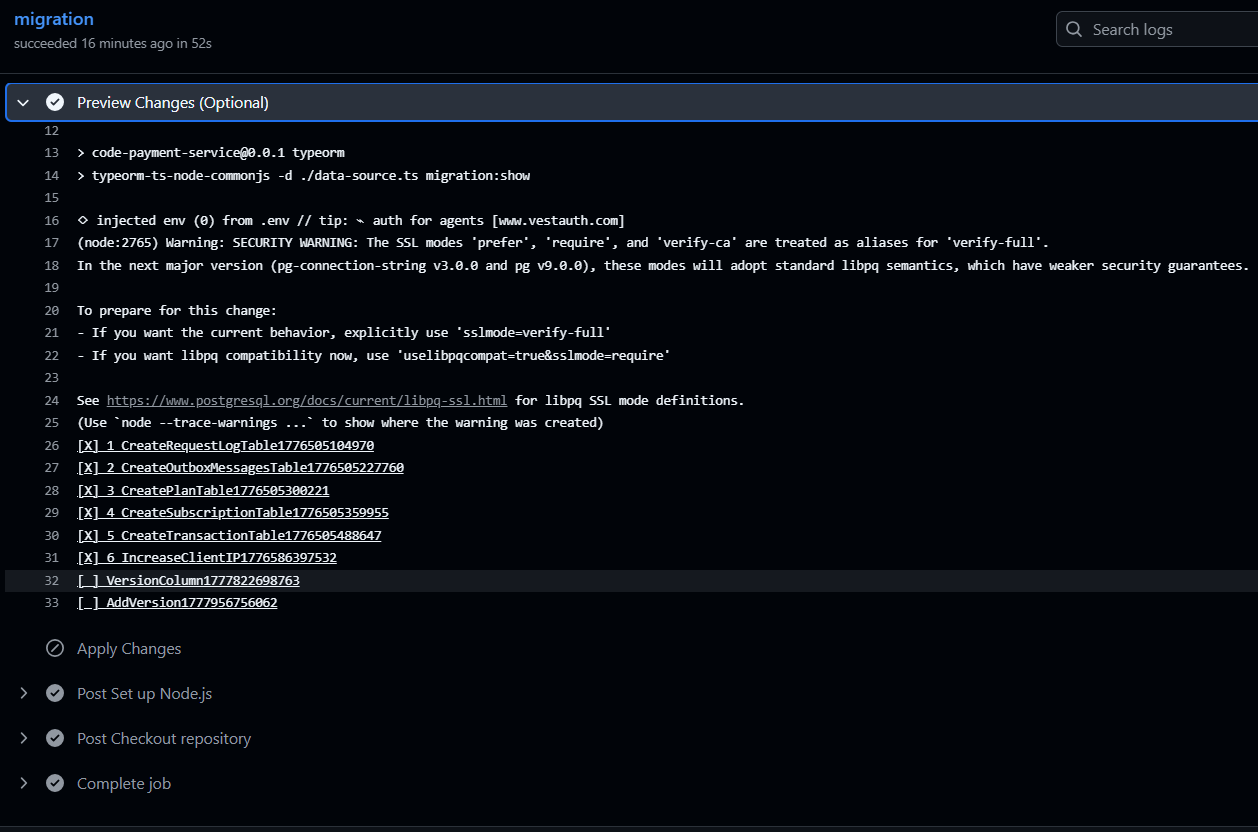Screen dimensions: 1258x832
Task: Click the 'sslmode=verify-full' log line
Action: pyautogui.click(x=344, y=332)
